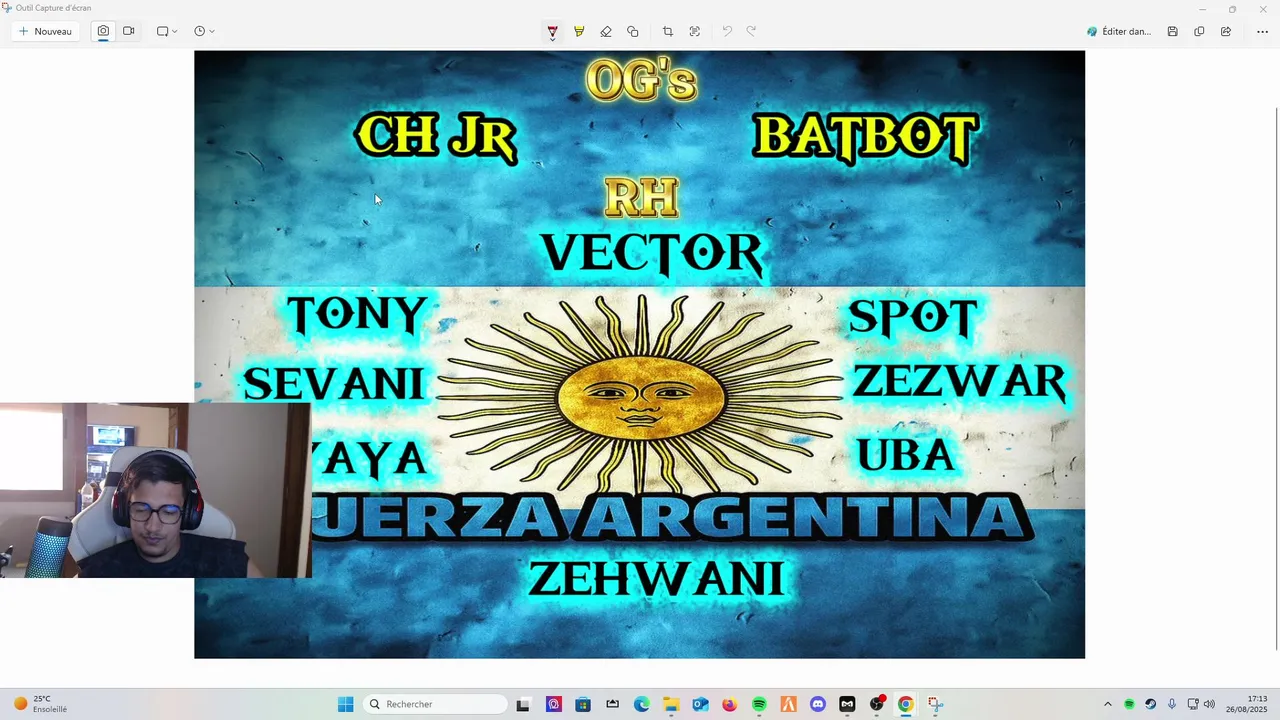Open File Explorer from the taskbar
1280x720 pixels.
point(671,704)
